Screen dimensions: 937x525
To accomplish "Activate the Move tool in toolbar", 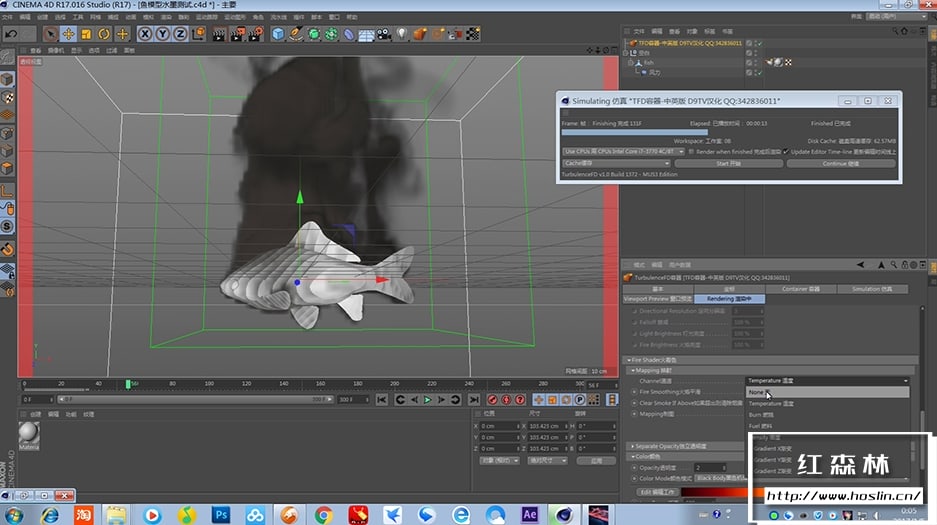I will coord(68,34).
